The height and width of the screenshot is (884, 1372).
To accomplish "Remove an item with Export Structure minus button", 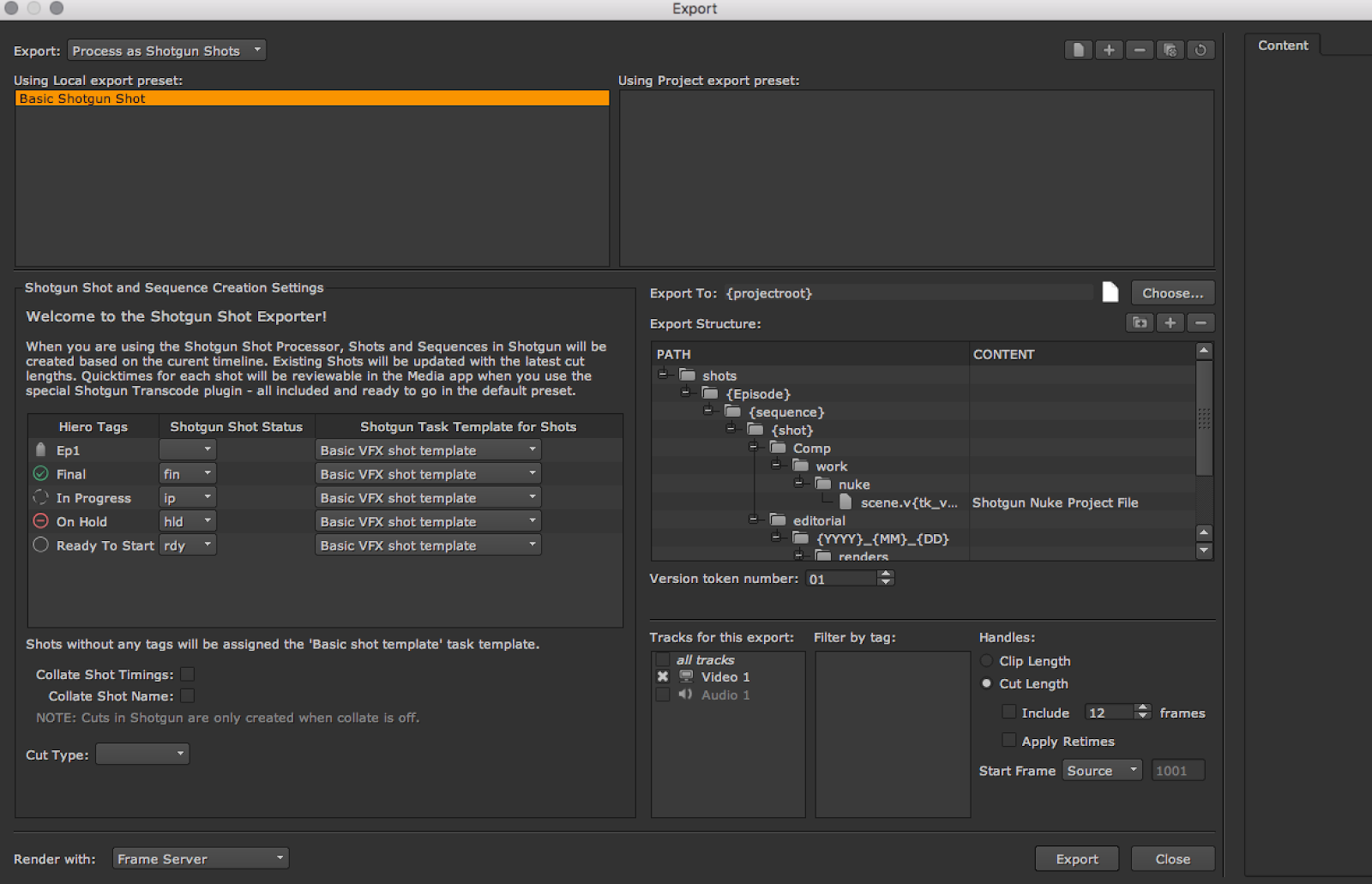I will coord(1201,322).
